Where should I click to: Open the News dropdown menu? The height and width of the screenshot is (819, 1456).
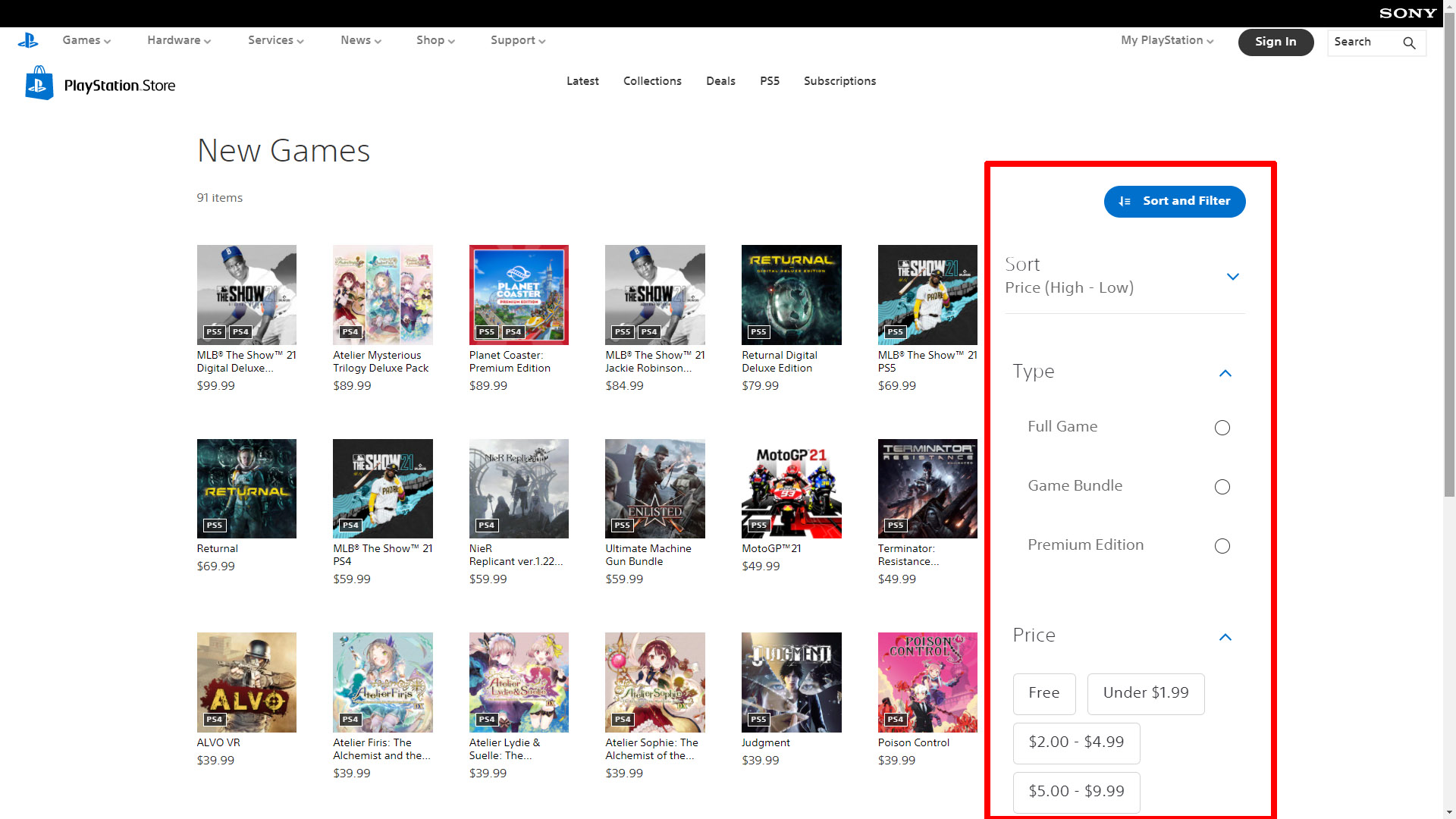coord(361,40)
